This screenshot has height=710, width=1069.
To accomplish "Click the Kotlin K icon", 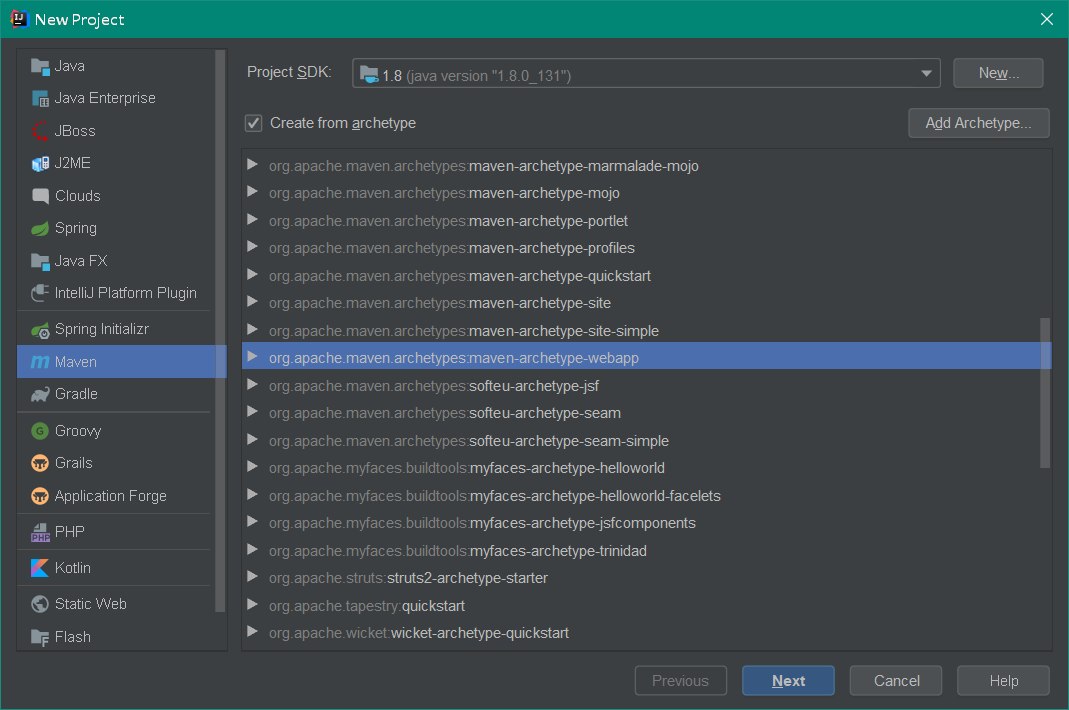I will coord(40,568).
